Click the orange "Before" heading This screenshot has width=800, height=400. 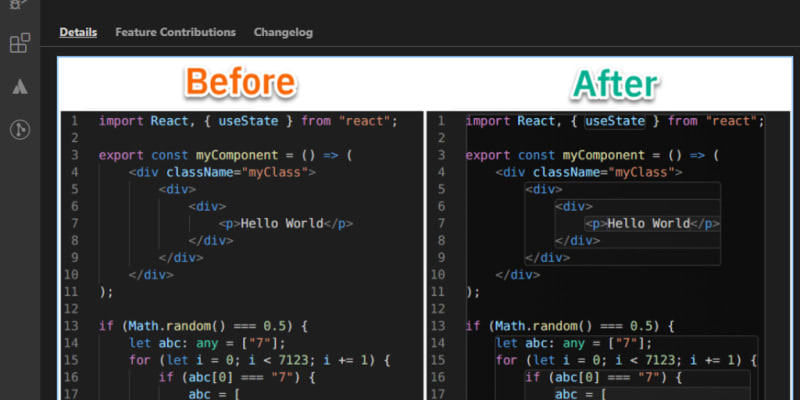pyautogui.click(x=241, y=82)
